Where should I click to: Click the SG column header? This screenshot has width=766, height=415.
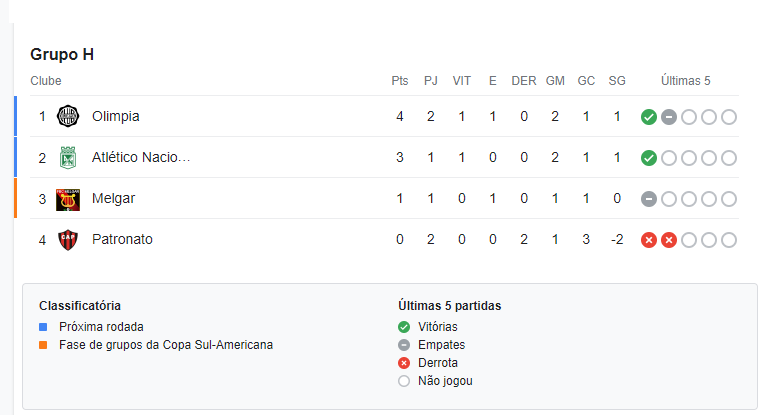click(x=617, y=81)
